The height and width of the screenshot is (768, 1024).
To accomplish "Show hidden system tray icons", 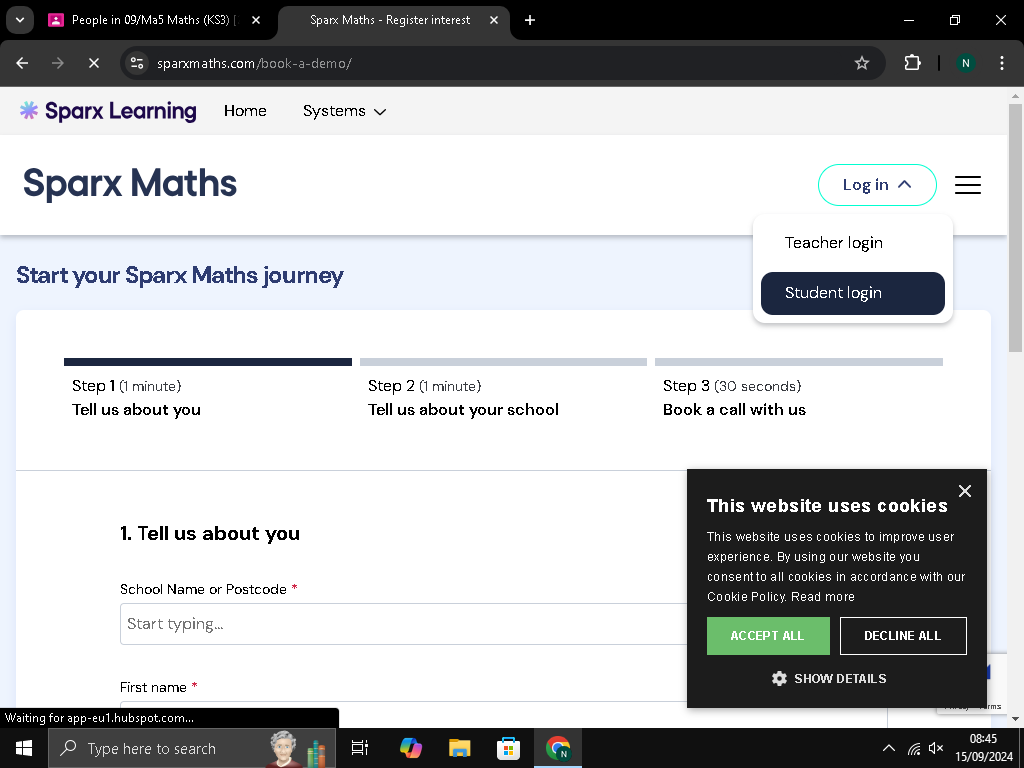I will (x=888, y=748).
